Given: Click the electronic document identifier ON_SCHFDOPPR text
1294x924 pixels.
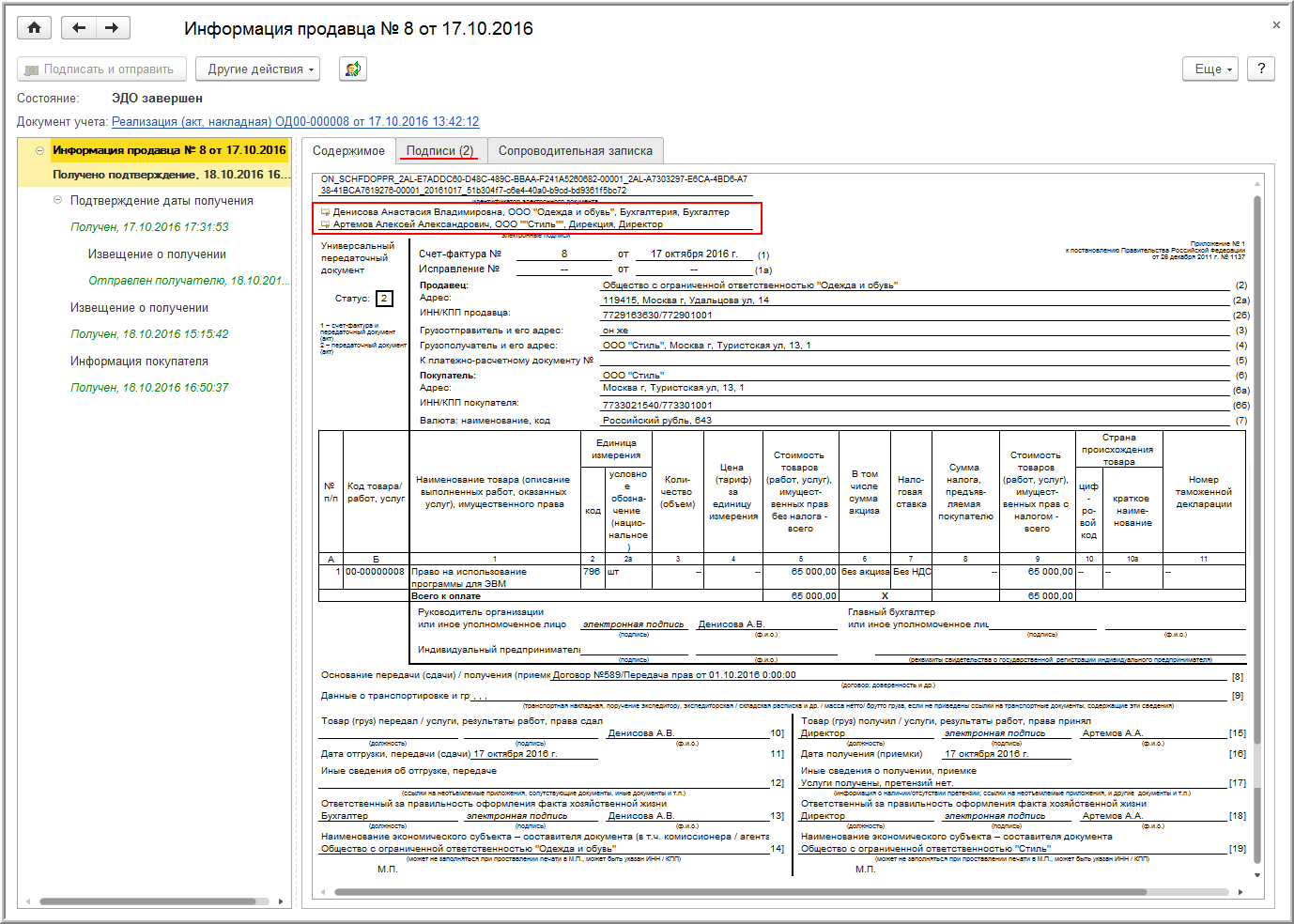Looking at the screenshot, I should click(x=534, y=184).
